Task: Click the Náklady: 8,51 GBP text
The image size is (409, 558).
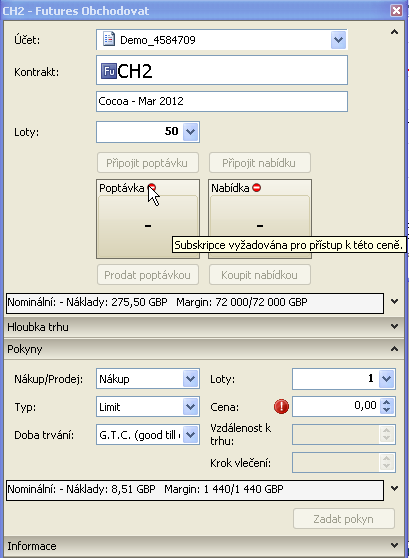Action: (x=111, y=489)
